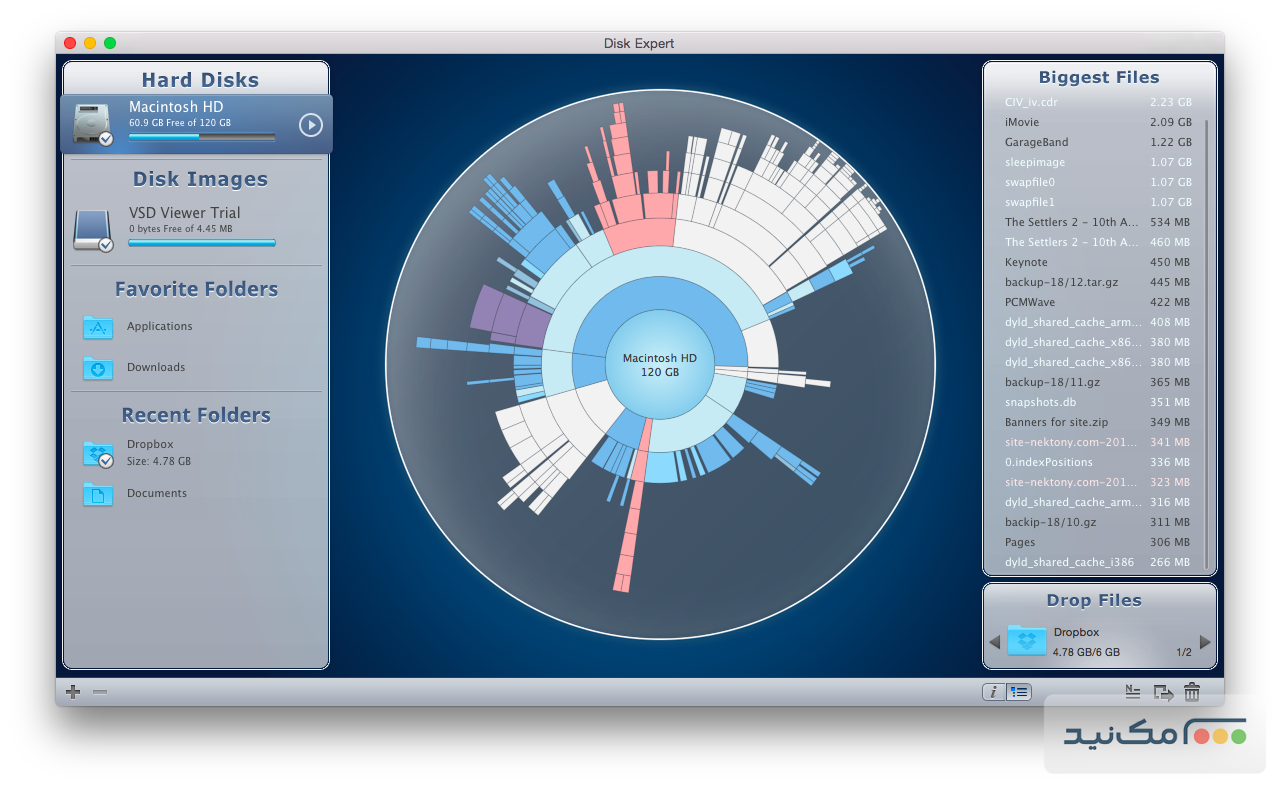Show the next Drop Files page with right arrow
1280x786 pixels.
(1206, 640)
